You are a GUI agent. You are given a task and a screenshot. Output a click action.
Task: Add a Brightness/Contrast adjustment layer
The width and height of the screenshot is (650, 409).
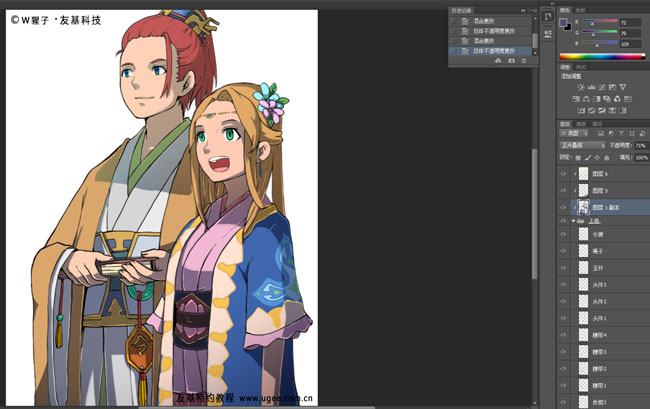tap(580, 87)
